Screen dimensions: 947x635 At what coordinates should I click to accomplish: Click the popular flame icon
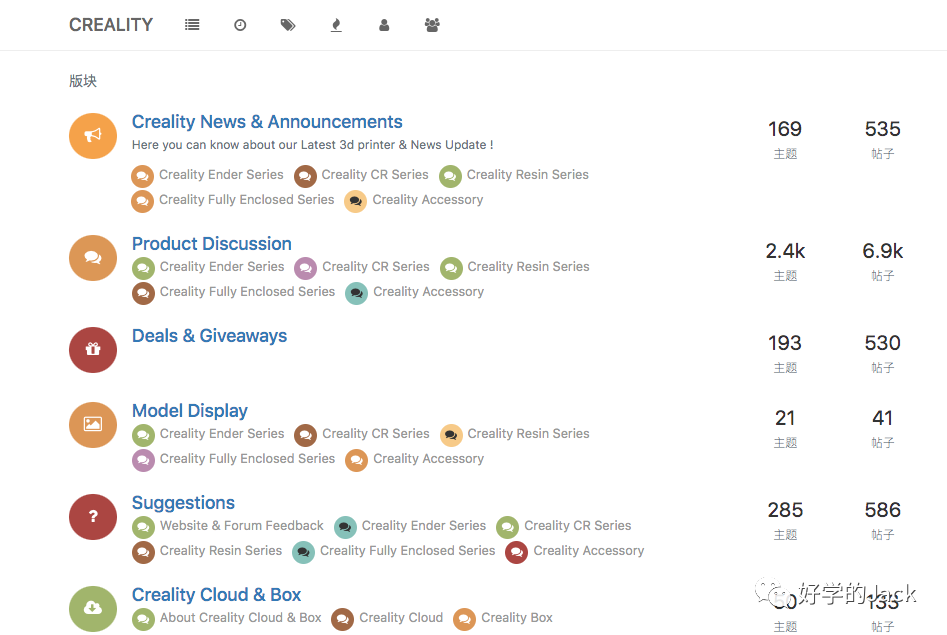coord(336,25)
